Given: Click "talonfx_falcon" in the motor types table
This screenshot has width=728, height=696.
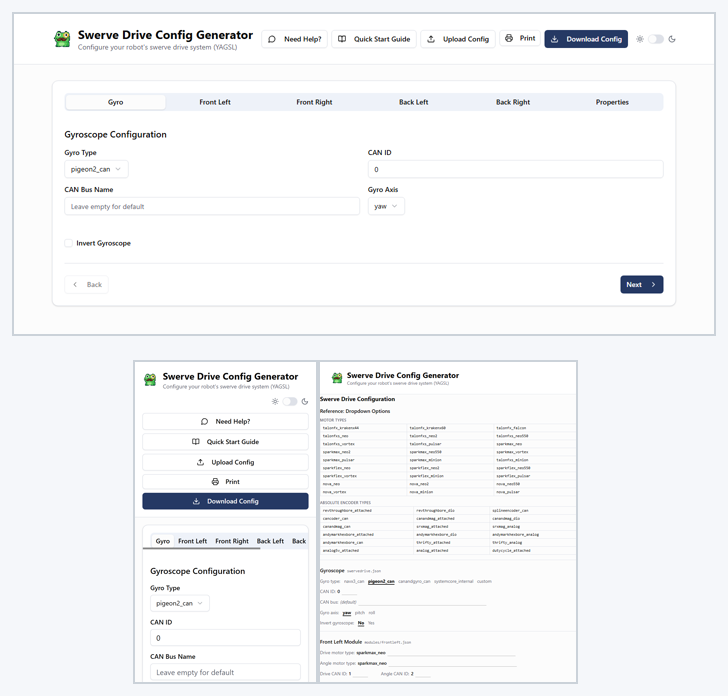Looking at the screenshot, I should point(511,428).
